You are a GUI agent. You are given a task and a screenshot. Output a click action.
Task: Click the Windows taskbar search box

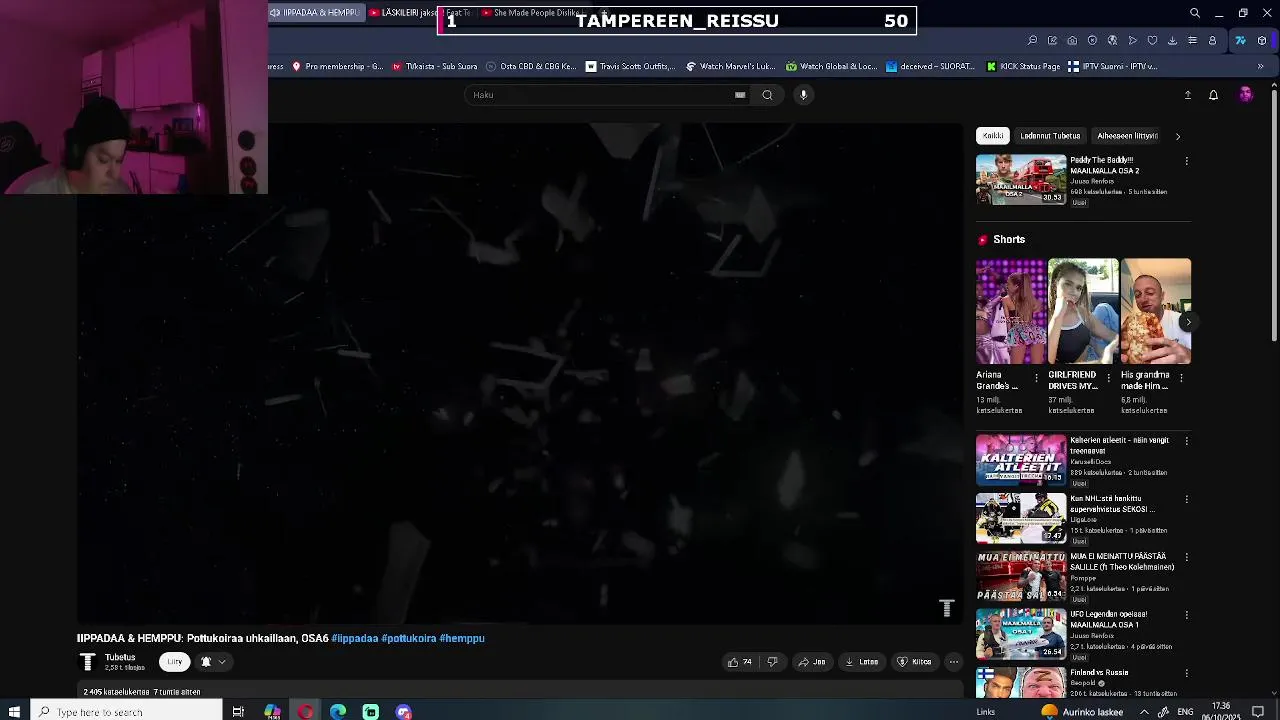click(x=125, y=712)
